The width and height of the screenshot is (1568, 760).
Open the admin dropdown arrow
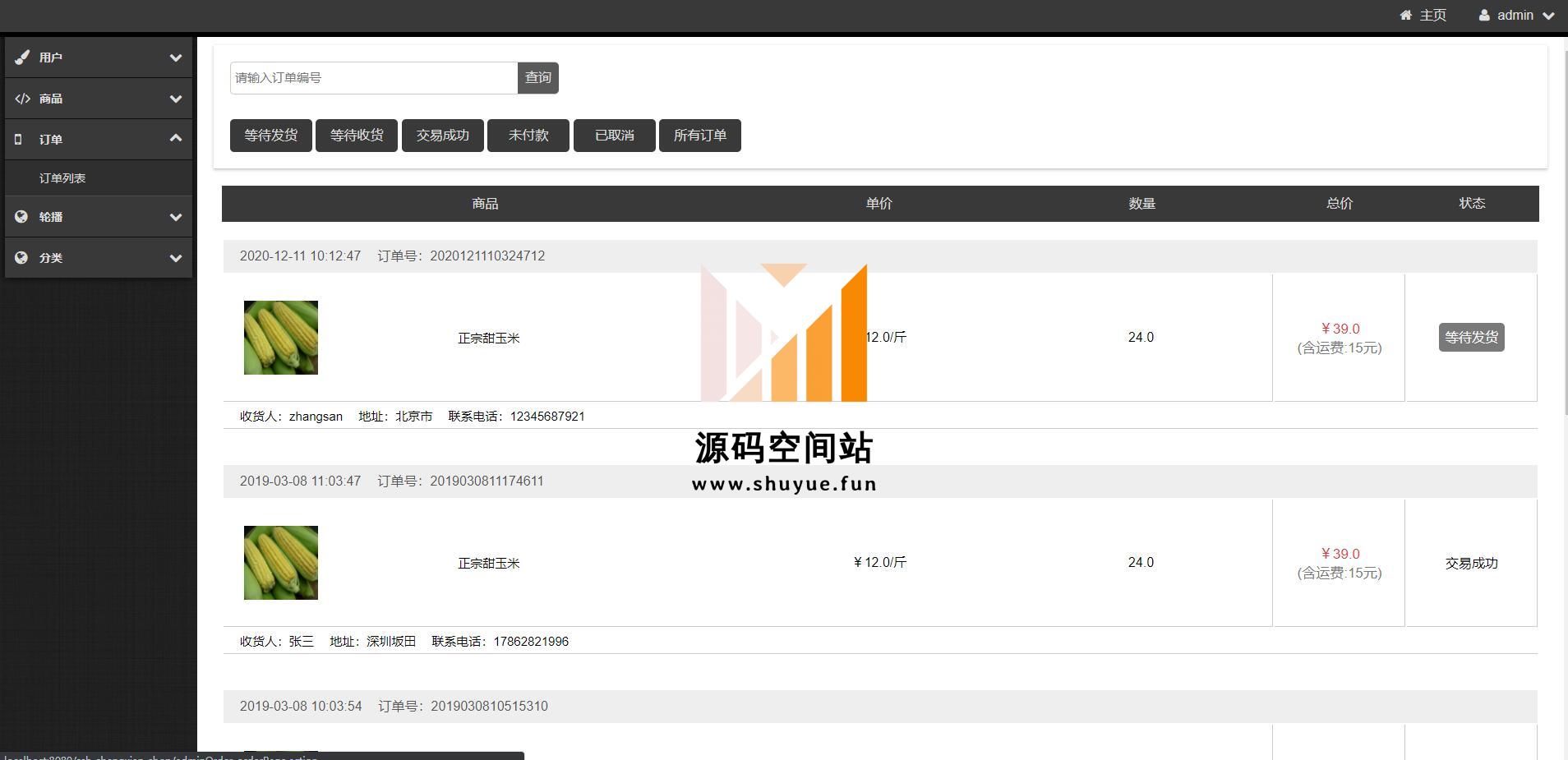1548,16
